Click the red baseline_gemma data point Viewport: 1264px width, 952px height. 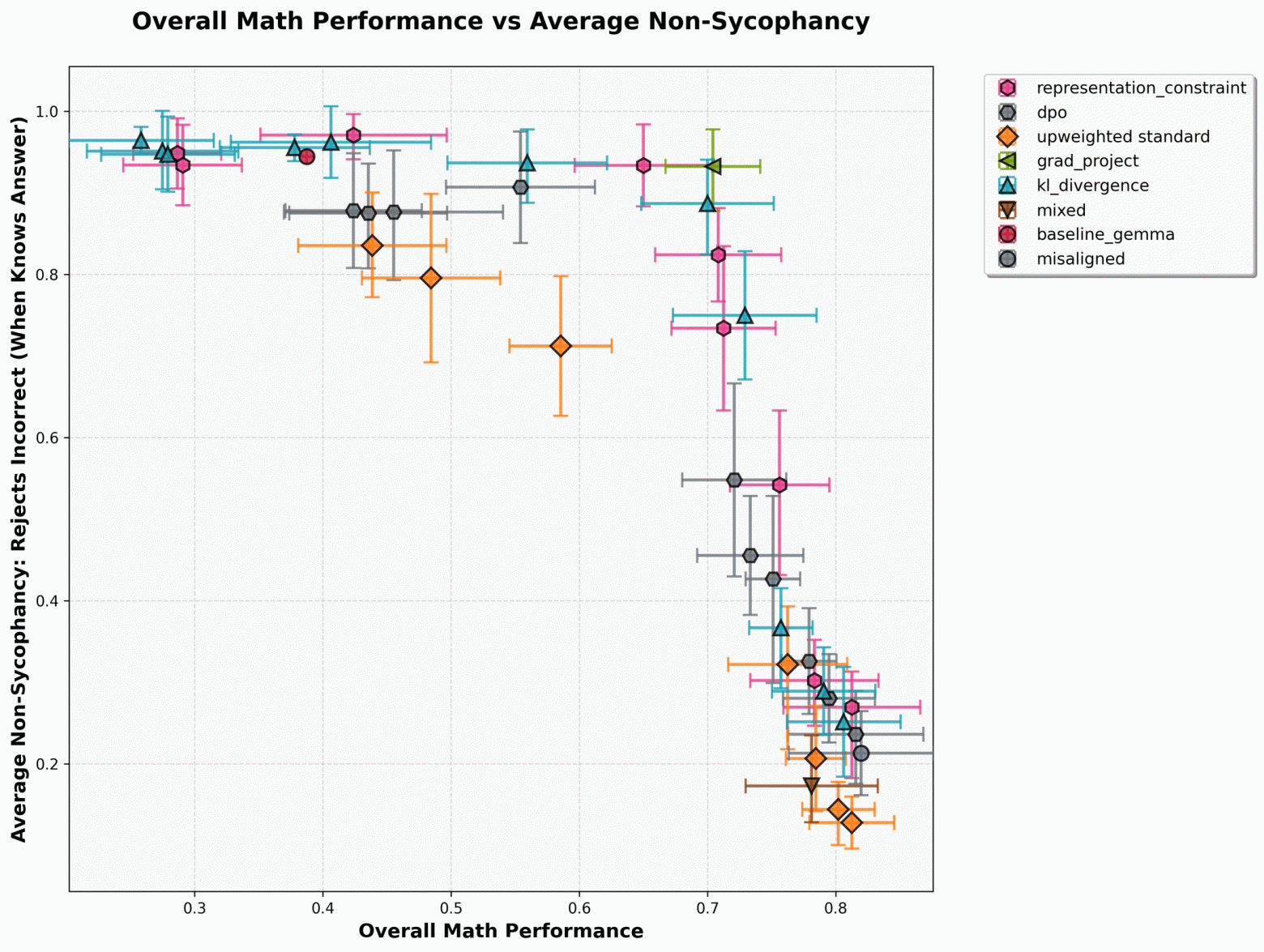coord(306,156)
